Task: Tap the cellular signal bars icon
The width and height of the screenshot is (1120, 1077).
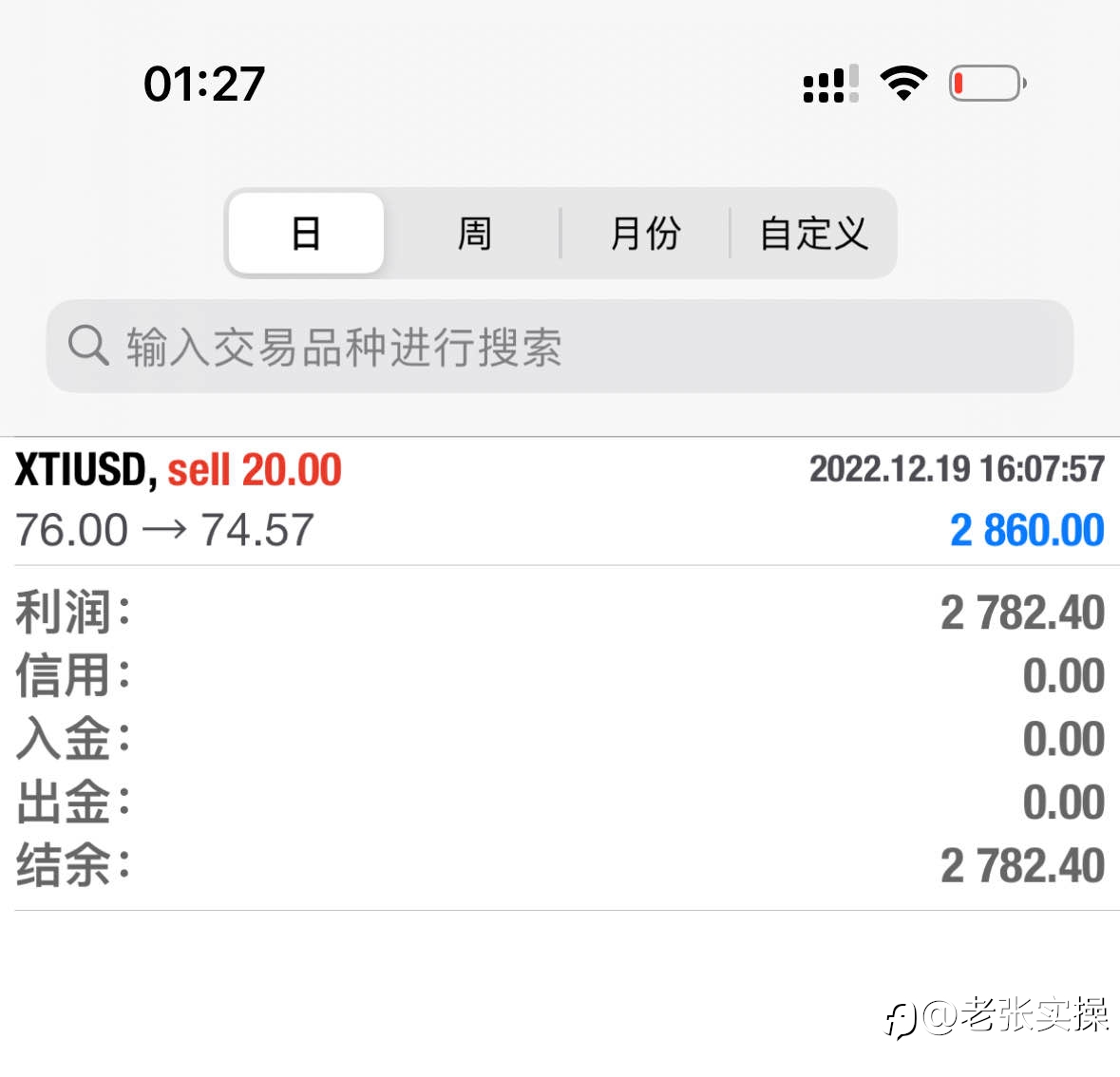Action: (x=830, y=84)
